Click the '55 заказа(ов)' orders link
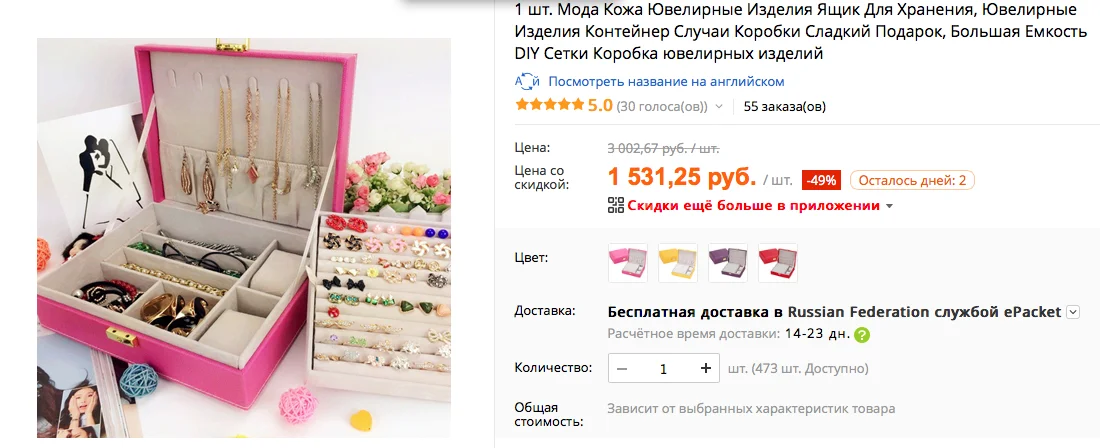Viewport: 1100px width, 448px height. point(784,107)
